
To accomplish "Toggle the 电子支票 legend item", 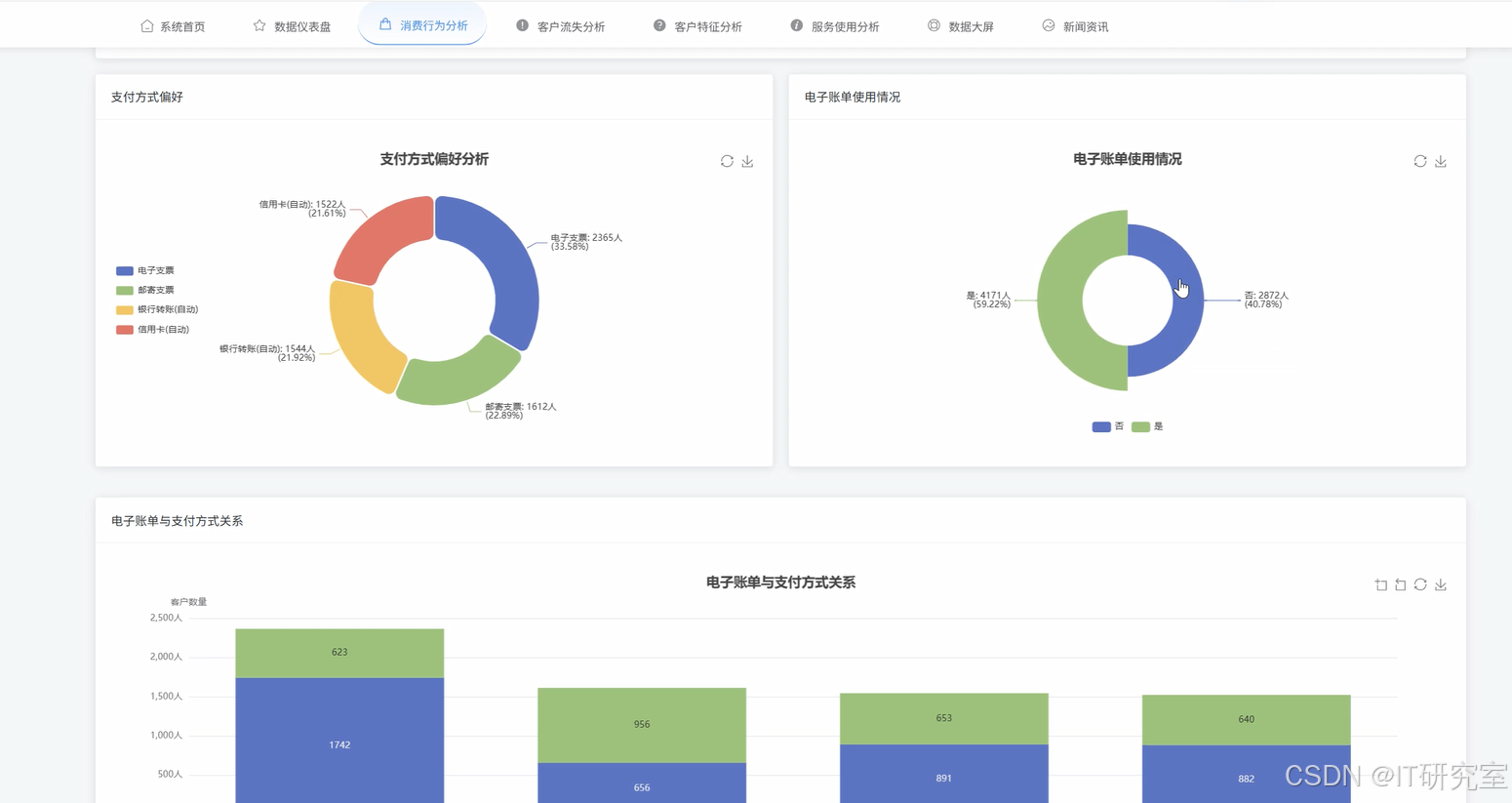I will click(145, 270).
